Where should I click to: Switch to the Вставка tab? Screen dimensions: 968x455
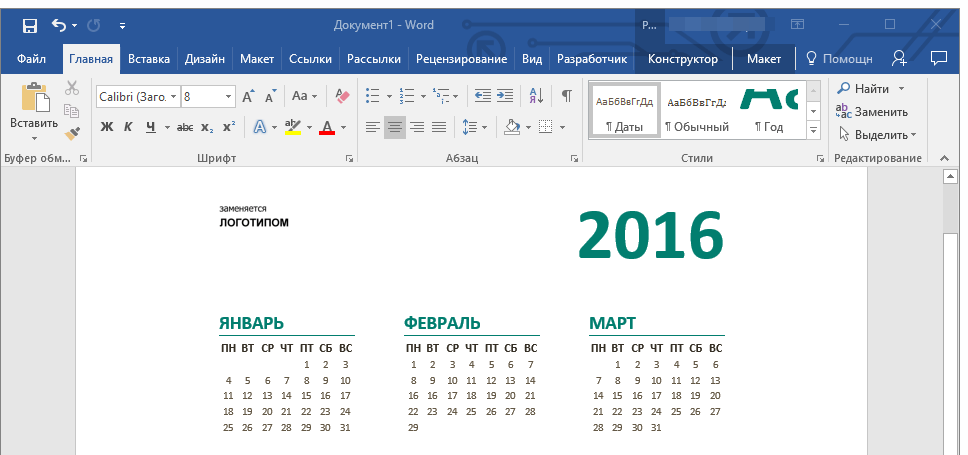[149, 59]
